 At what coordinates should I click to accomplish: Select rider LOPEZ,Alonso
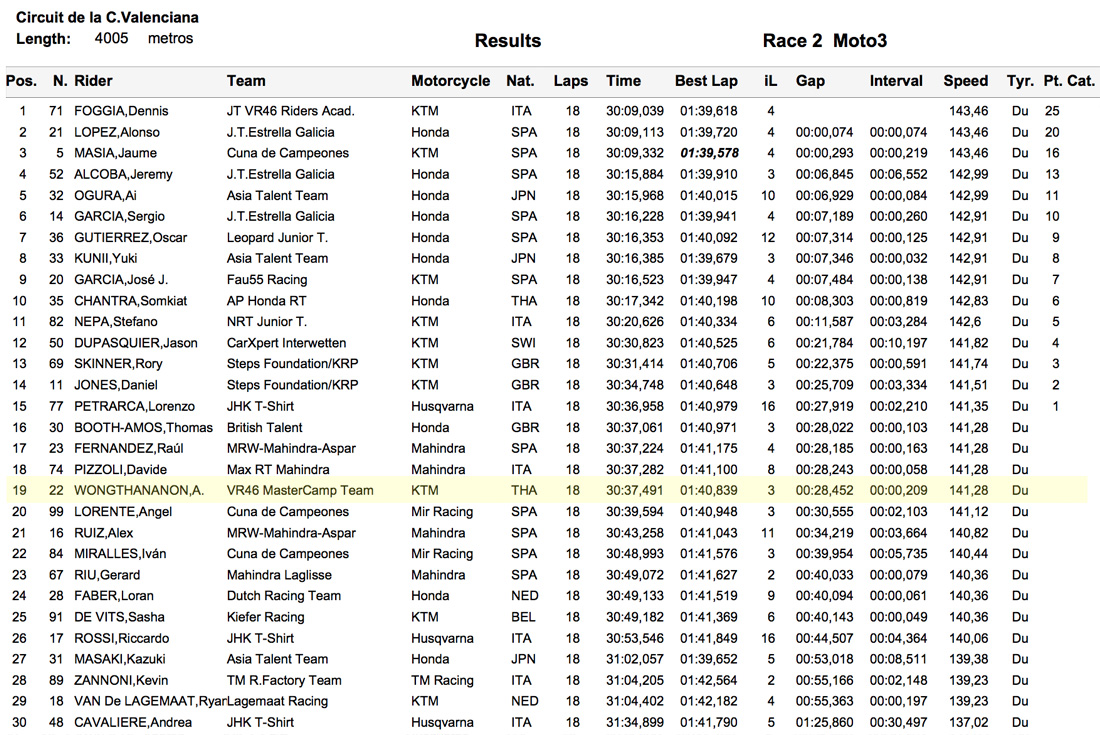click(117, 132)
